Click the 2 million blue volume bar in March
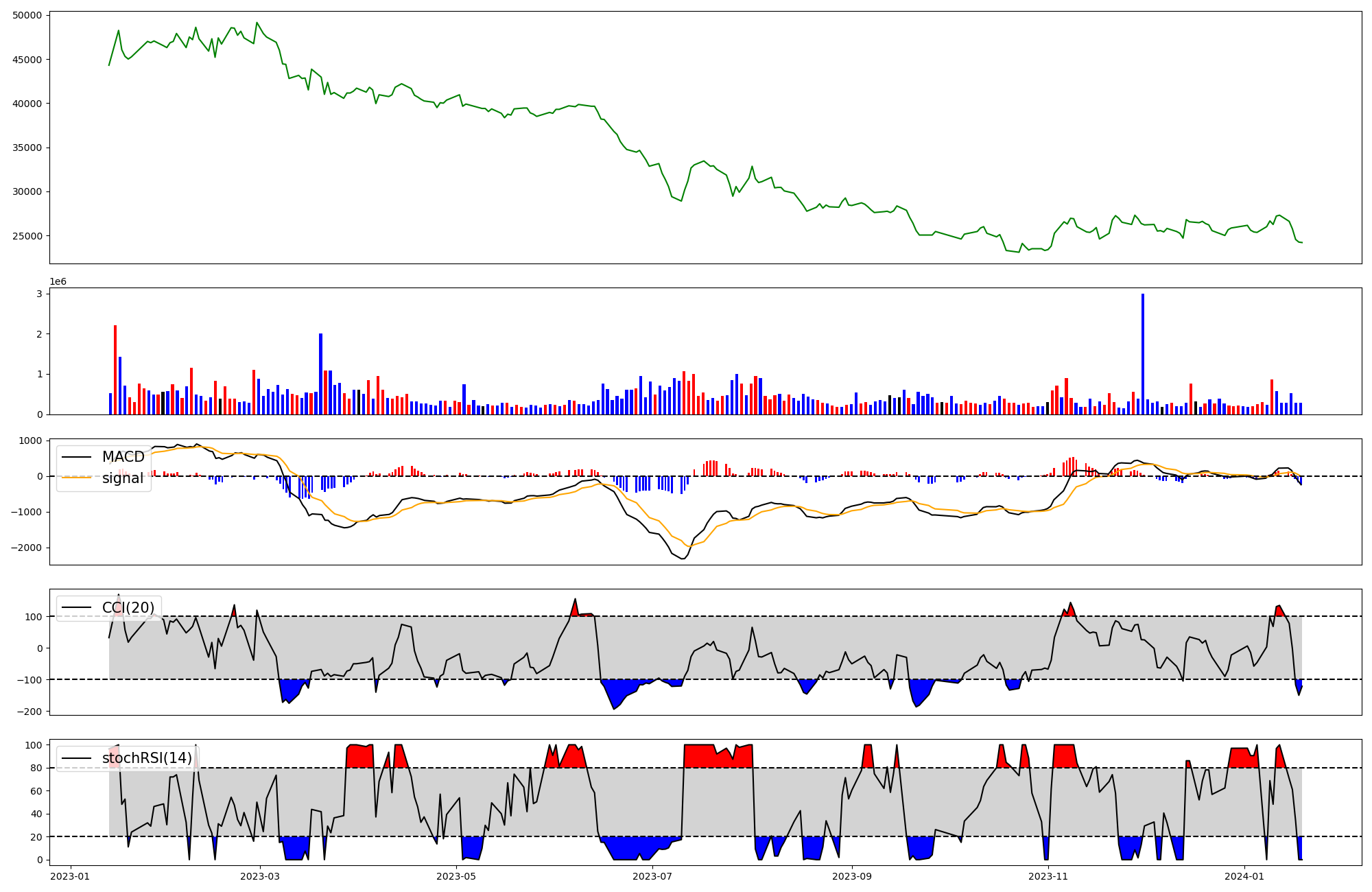 320,374
